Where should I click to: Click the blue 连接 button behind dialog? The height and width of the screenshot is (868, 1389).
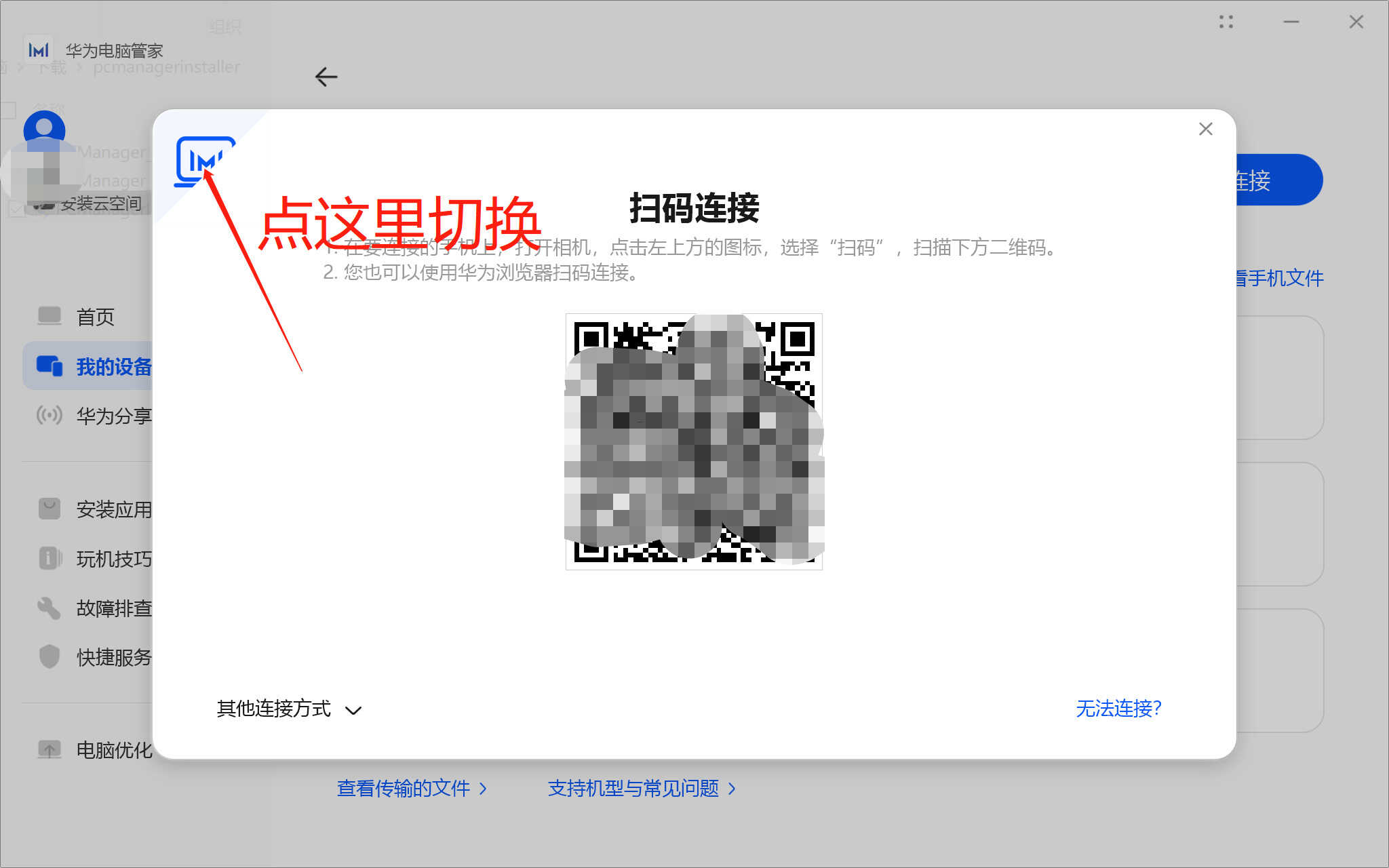point(1279,180)
